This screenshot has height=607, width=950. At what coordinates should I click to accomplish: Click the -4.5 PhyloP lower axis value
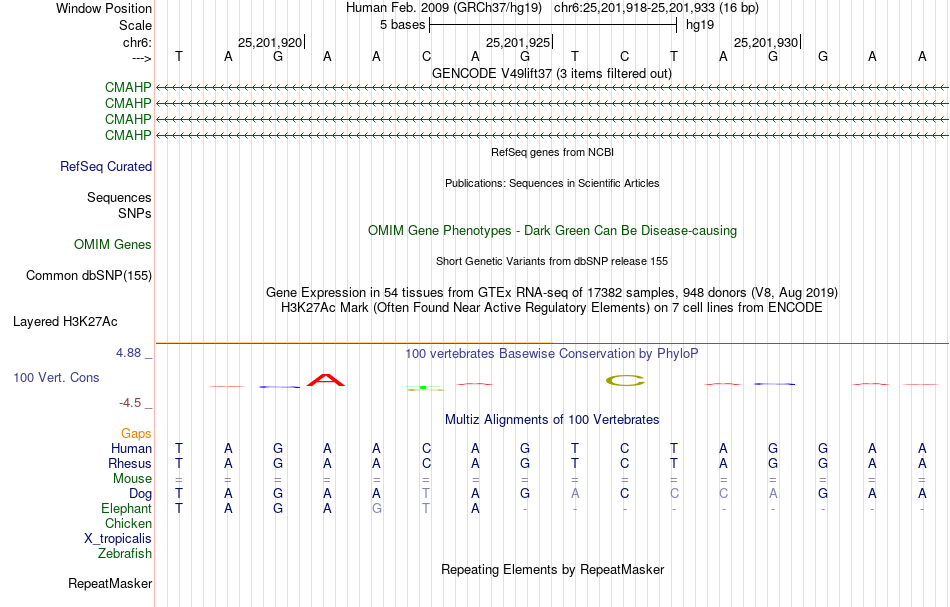(130, 403)
